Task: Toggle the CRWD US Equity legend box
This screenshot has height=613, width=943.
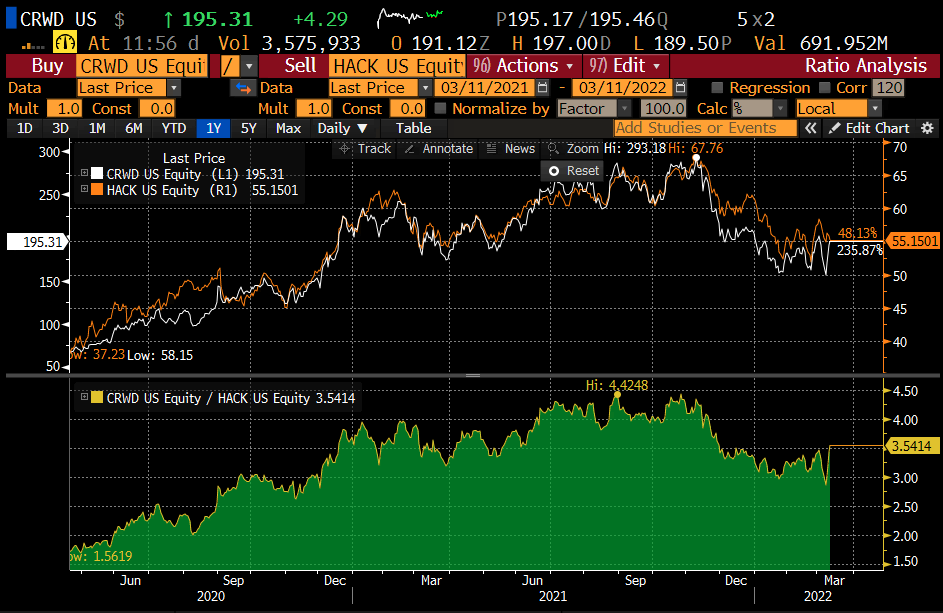Action: [85, 173]
